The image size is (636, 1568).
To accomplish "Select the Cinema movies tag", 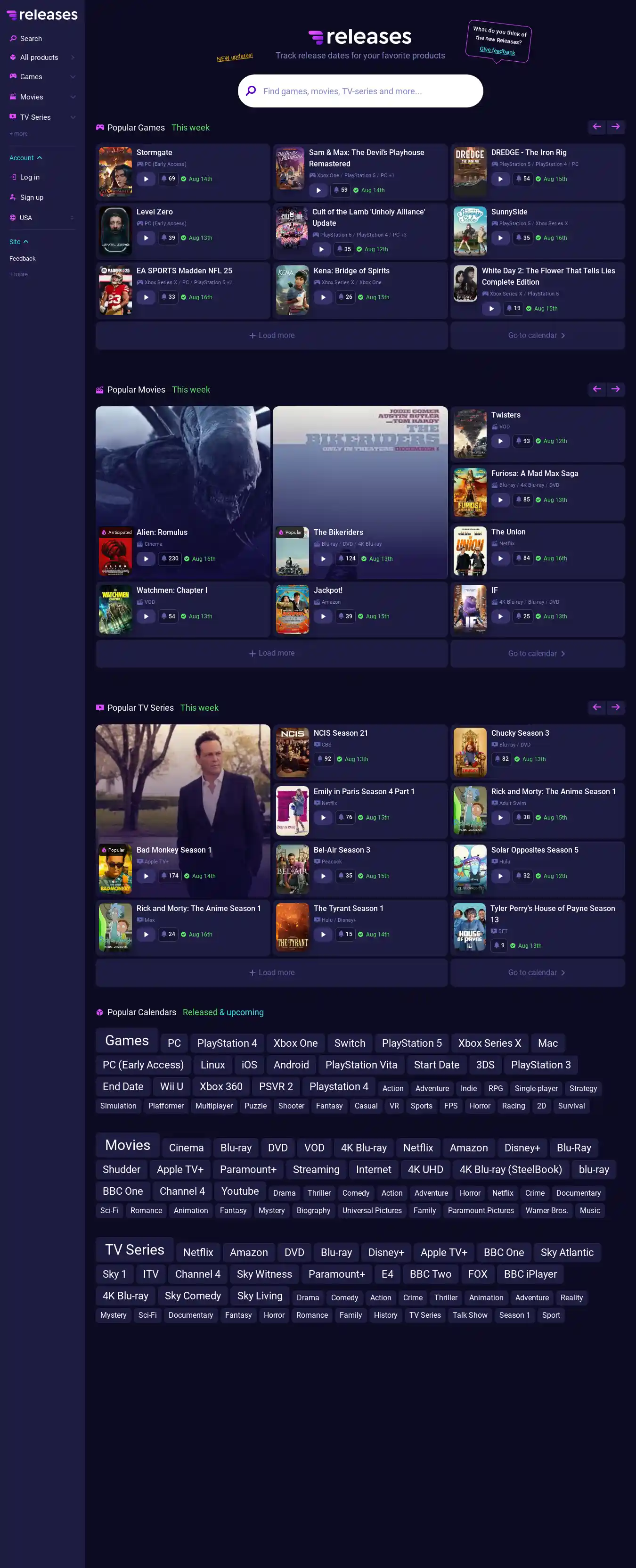I will point(186,1148).
